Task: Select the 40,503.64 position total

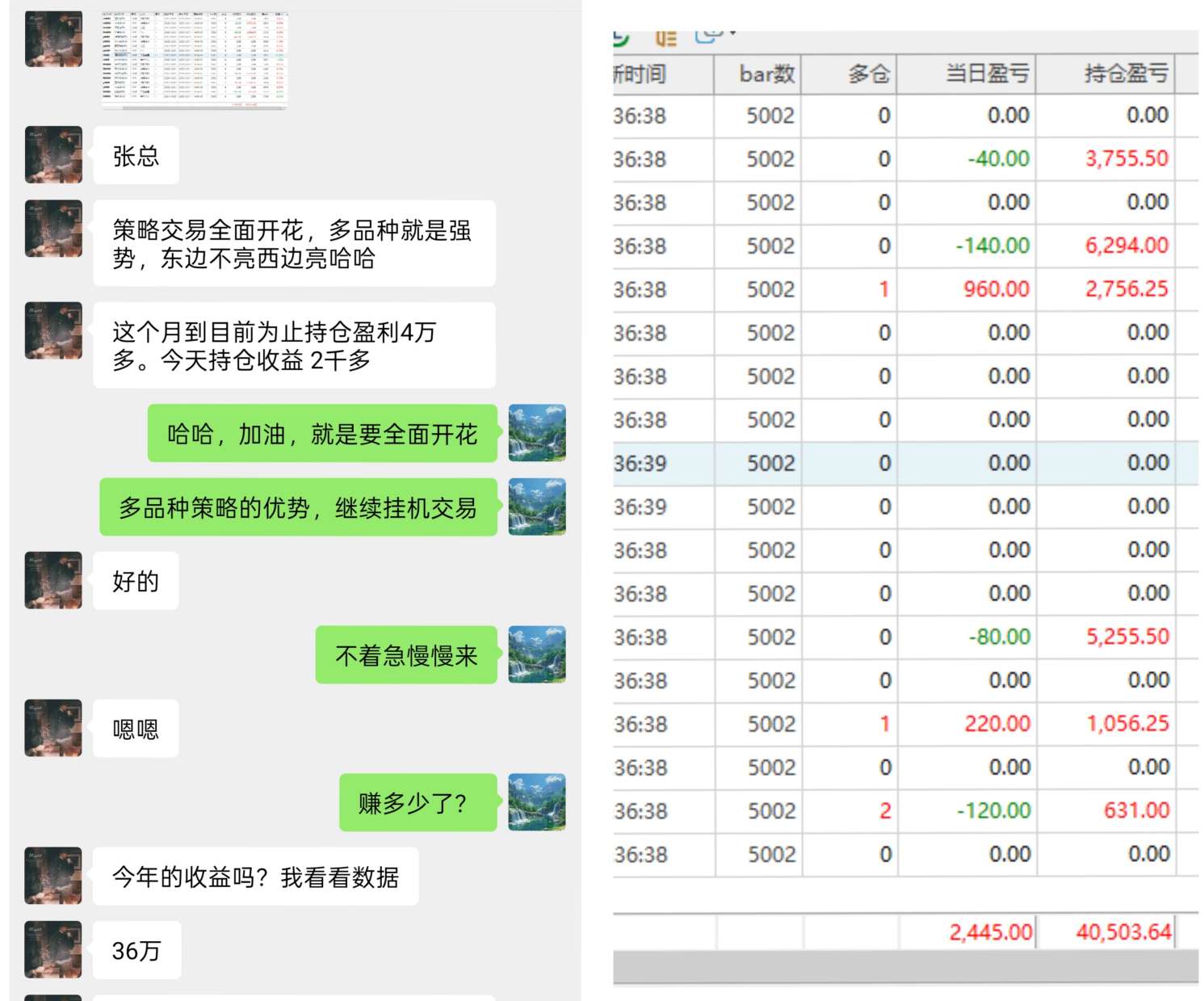Action: click(x=1105, y=932)
